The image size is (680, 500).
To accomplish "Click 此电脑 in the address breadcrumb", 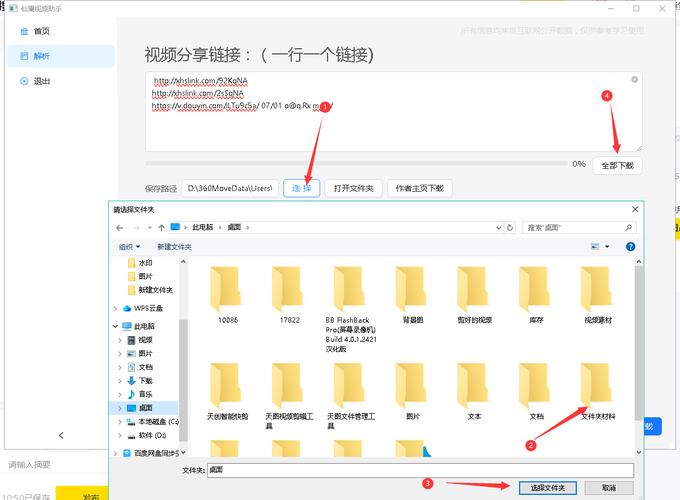I will click(203, 227).
